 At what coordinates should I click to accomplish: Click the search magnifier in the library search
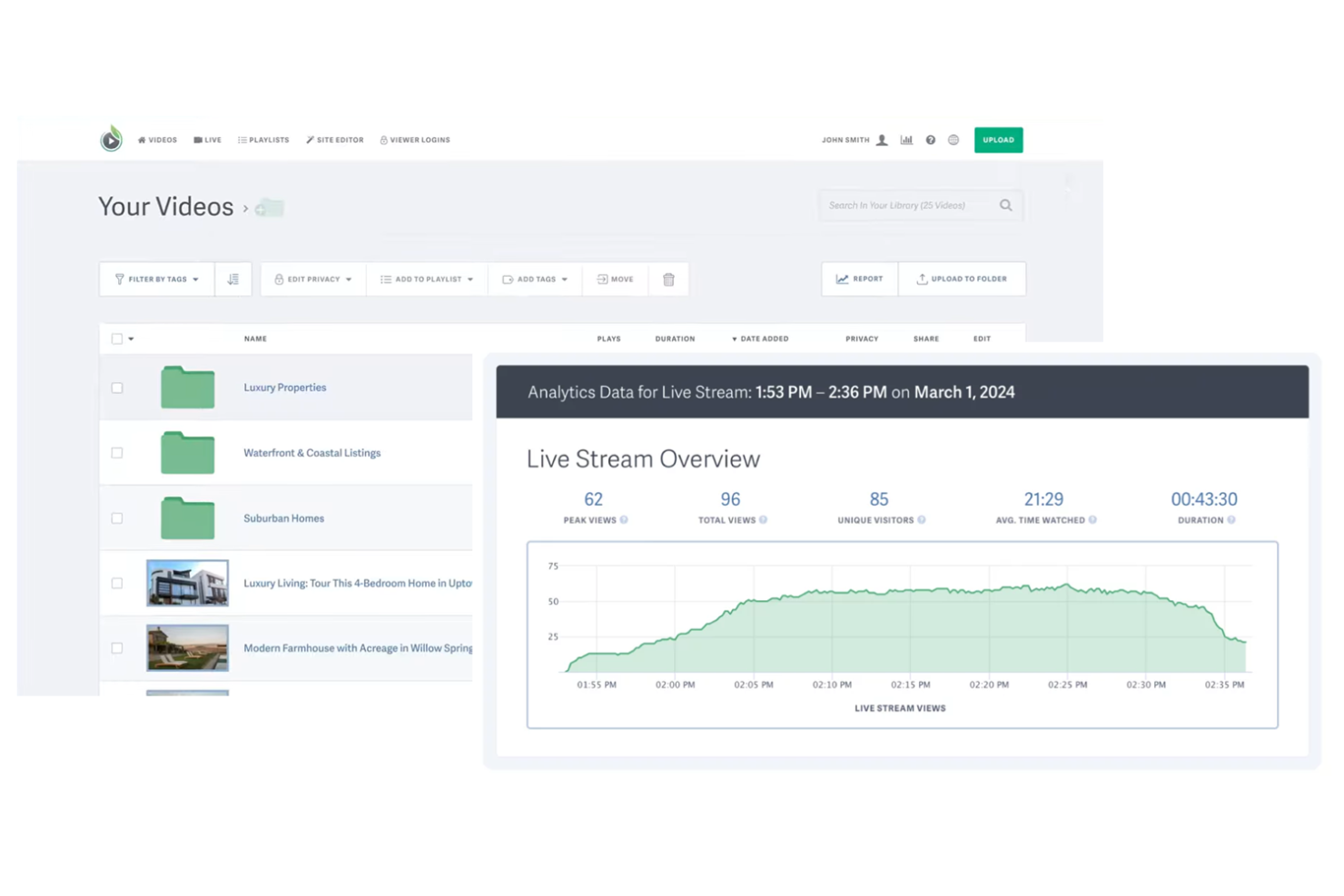1005,205
